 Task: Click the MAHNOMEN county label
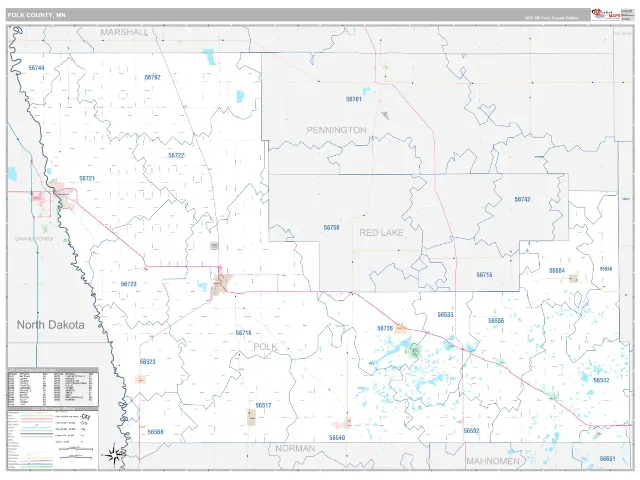pos(493,462)
